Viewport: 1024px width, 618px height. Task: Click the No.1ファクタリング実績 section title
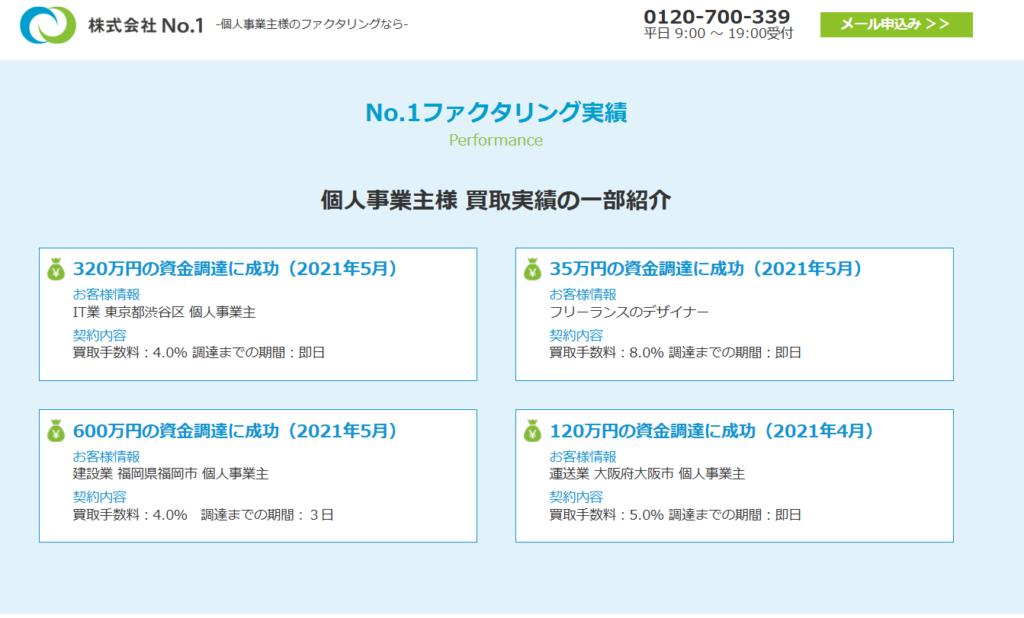496,113
